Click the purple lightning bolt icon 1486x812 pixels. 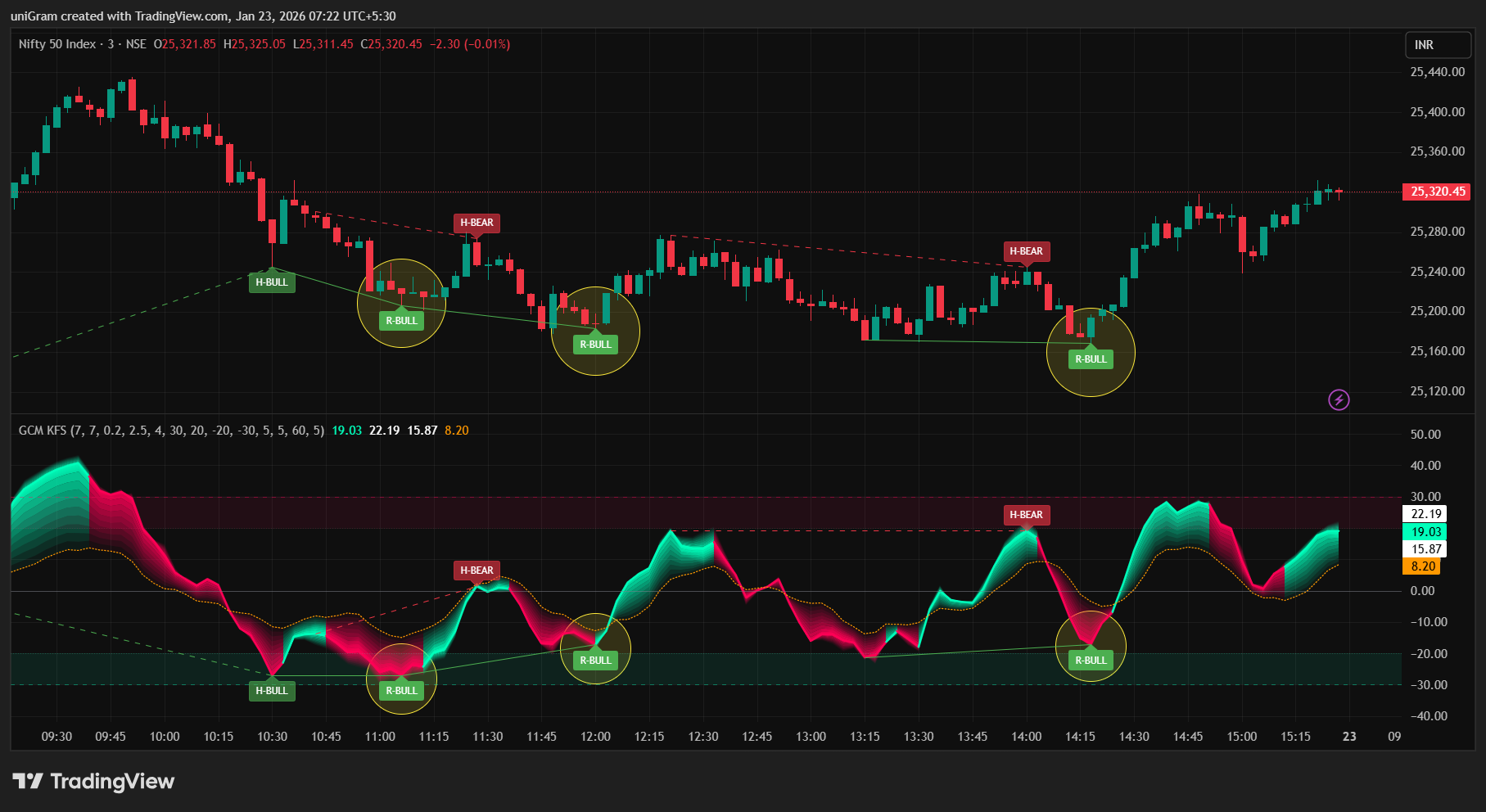pos(1338,400)
